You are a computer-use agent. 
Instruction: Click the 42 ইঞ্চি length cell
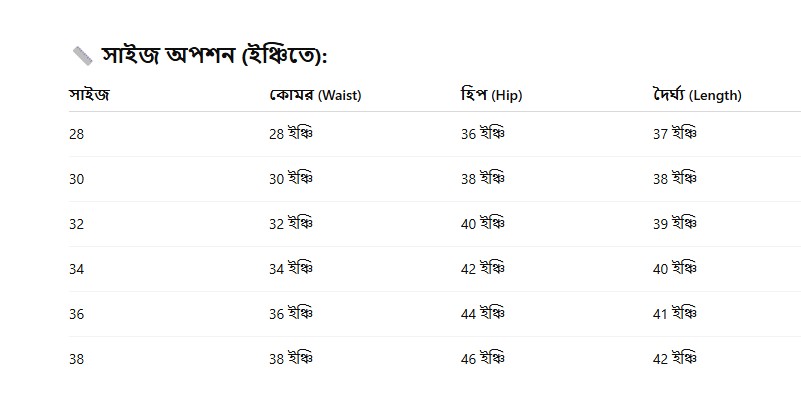point(675,359)
